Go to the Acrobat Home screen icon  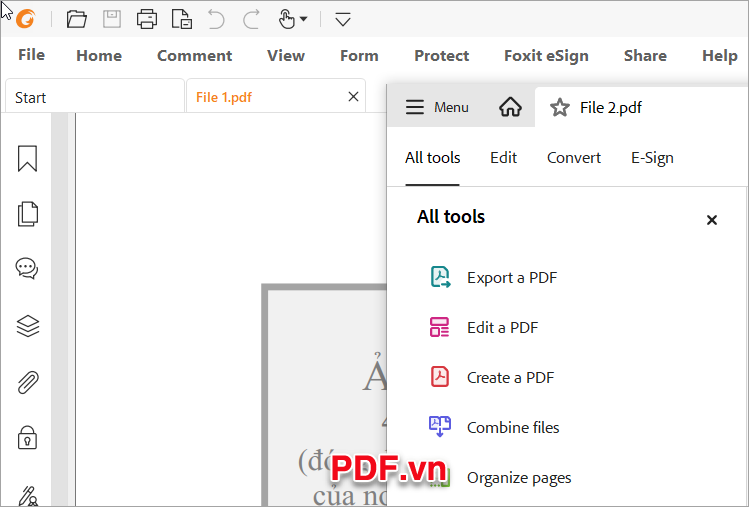[x=510, y=107]
